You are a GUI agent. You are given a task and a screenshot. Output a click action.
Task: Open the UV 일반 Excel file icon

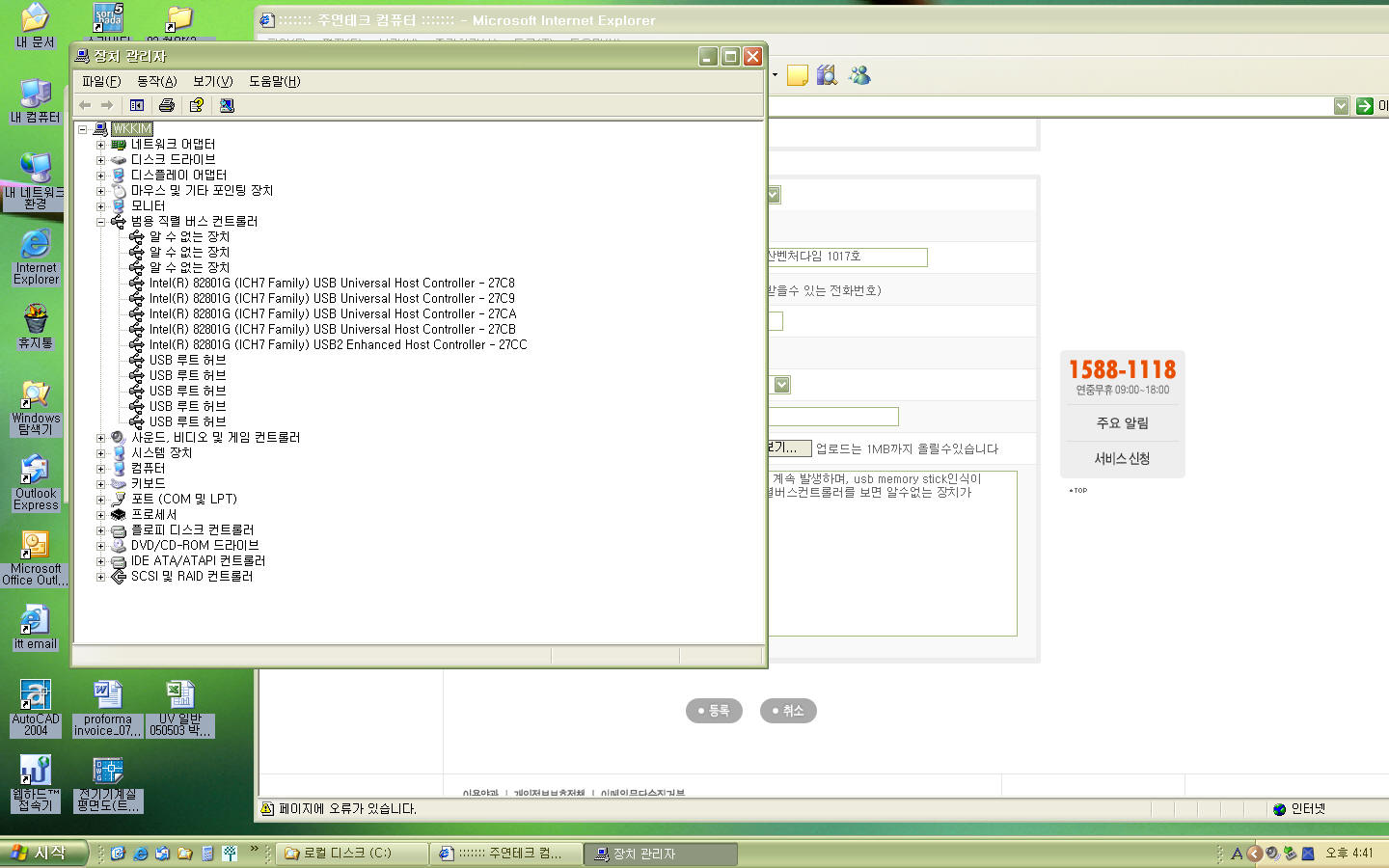(180, 708)
